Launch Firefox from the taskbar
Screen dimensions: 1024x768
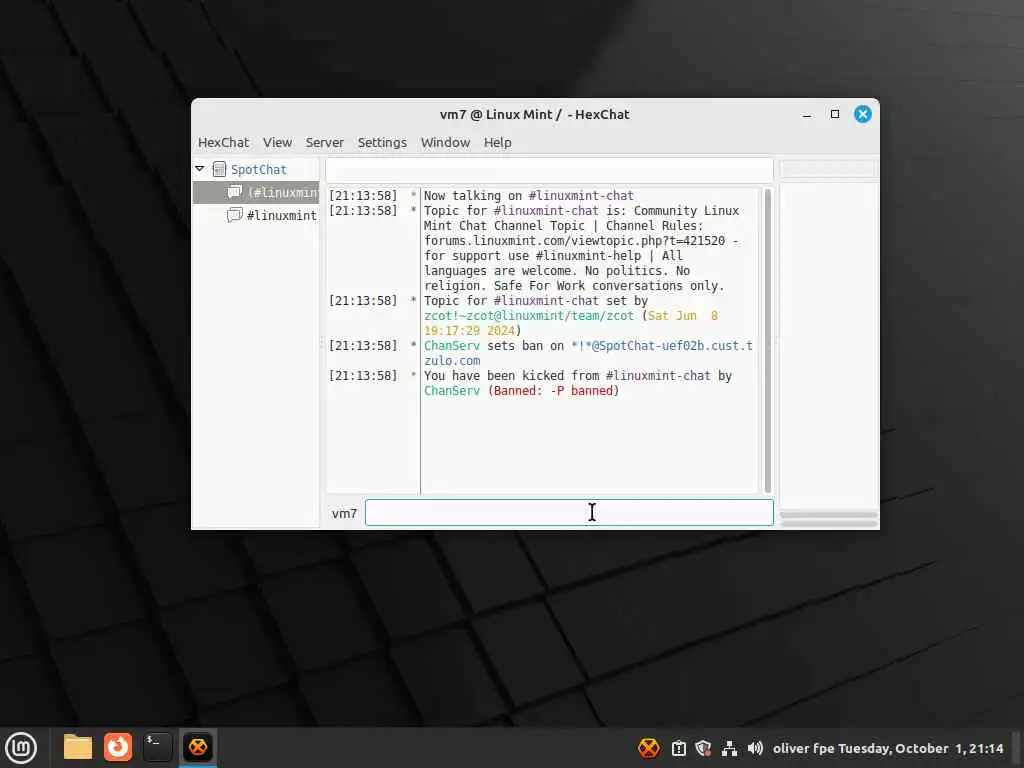coord(118,747)
